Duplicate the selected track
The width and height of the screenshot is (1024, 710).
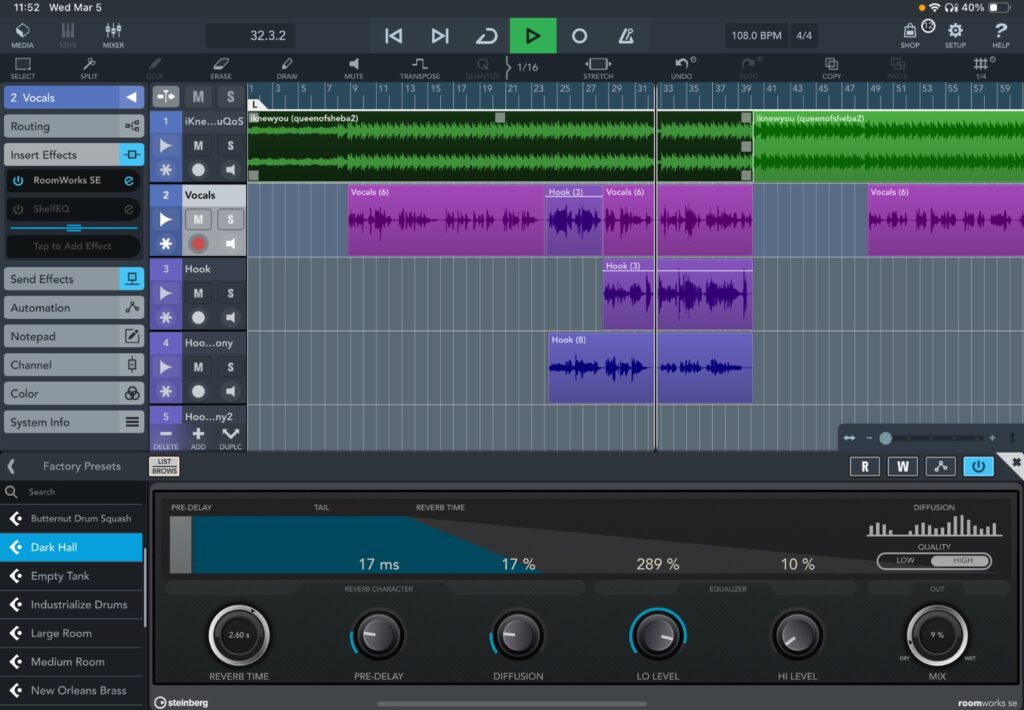tap(231, 438)
